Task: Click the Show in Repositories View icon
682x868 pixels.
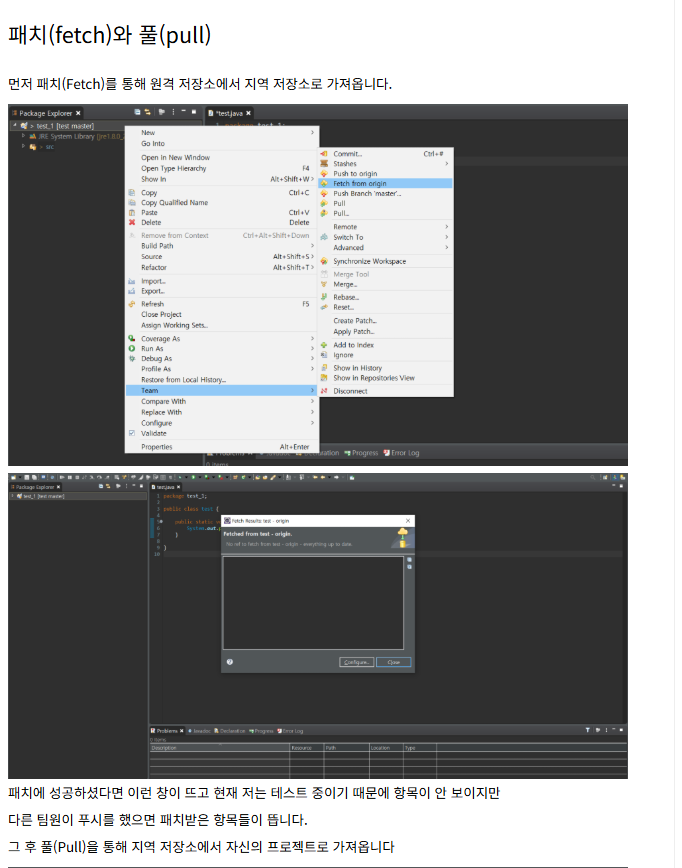Action: click(324, 378)
